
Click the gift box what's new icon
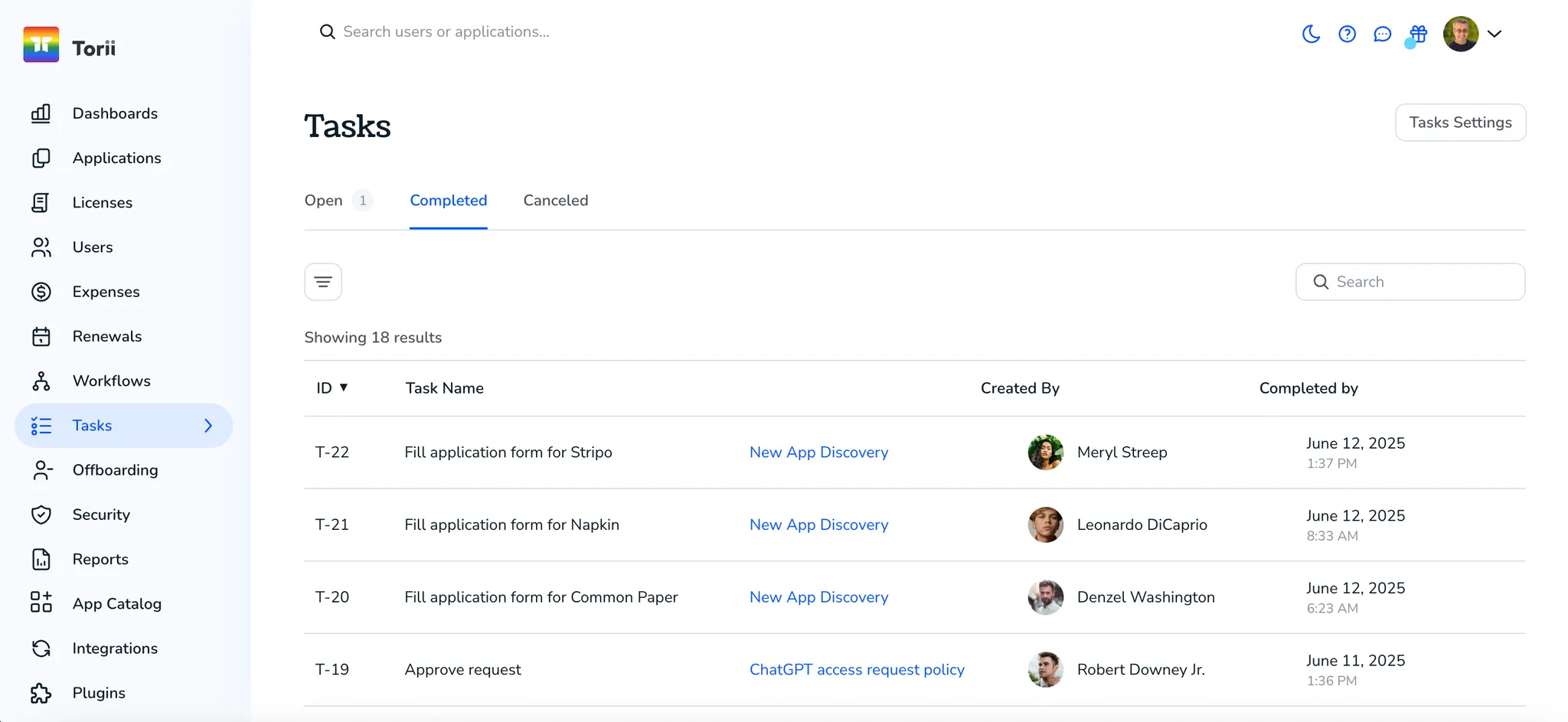click(1418, 34)
